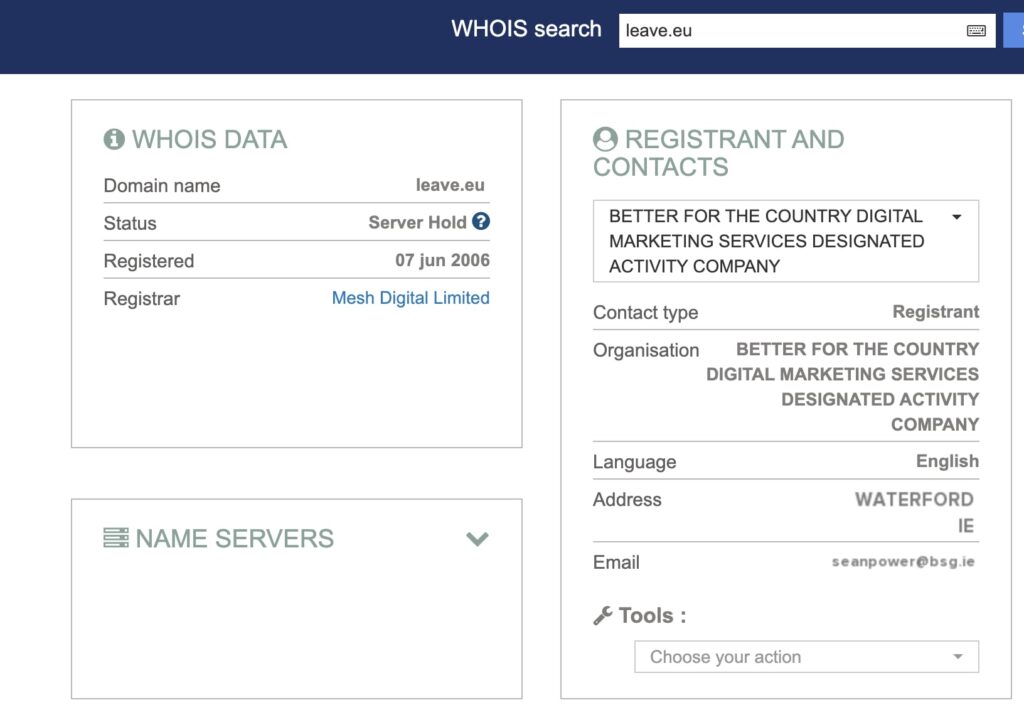Click the WHOIS DATA heading text
This screenshot has width=1024, height=705.
[210, 139]
